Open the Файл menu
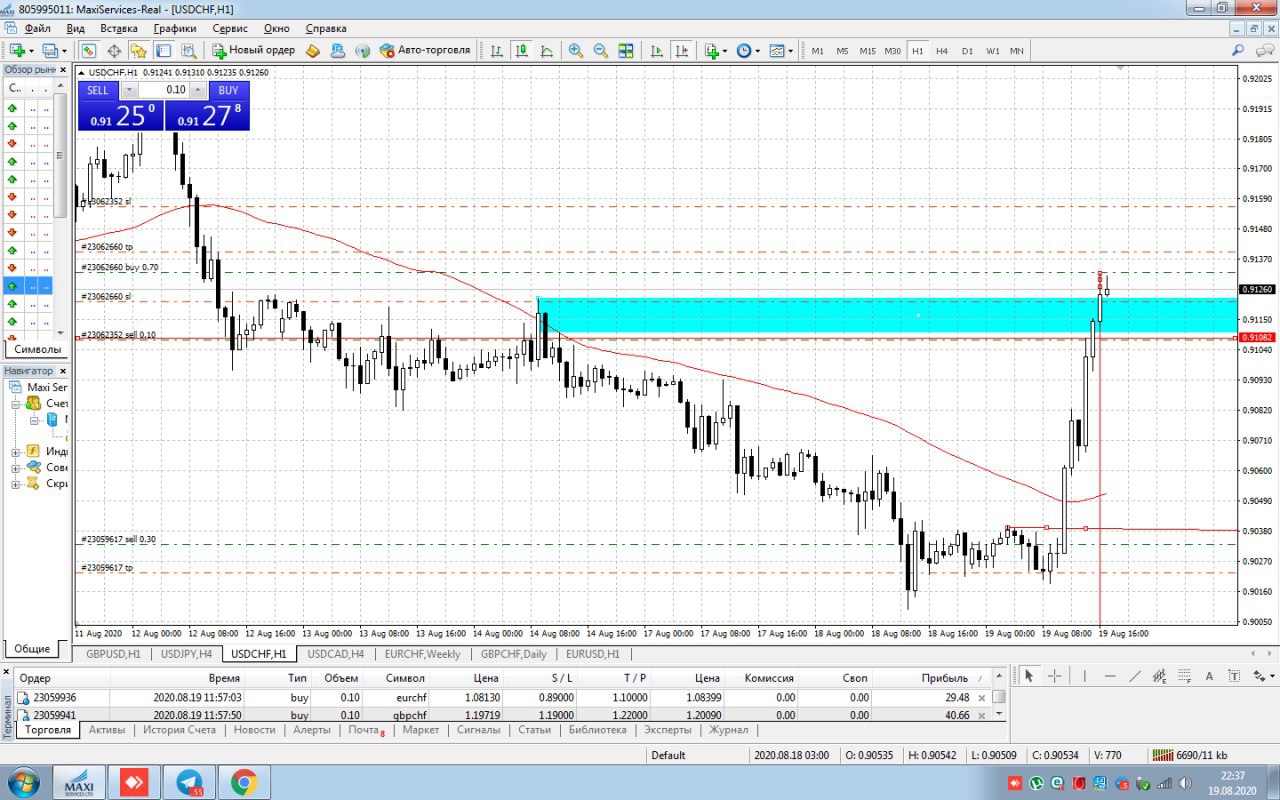 pyautogui.click(x=37, y=28)
